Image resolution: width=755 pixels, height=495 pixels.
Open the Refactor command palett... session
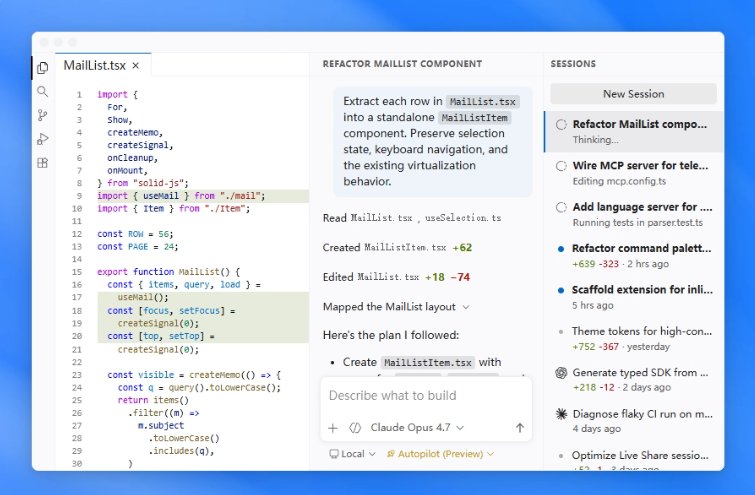(x=634, y=256)
